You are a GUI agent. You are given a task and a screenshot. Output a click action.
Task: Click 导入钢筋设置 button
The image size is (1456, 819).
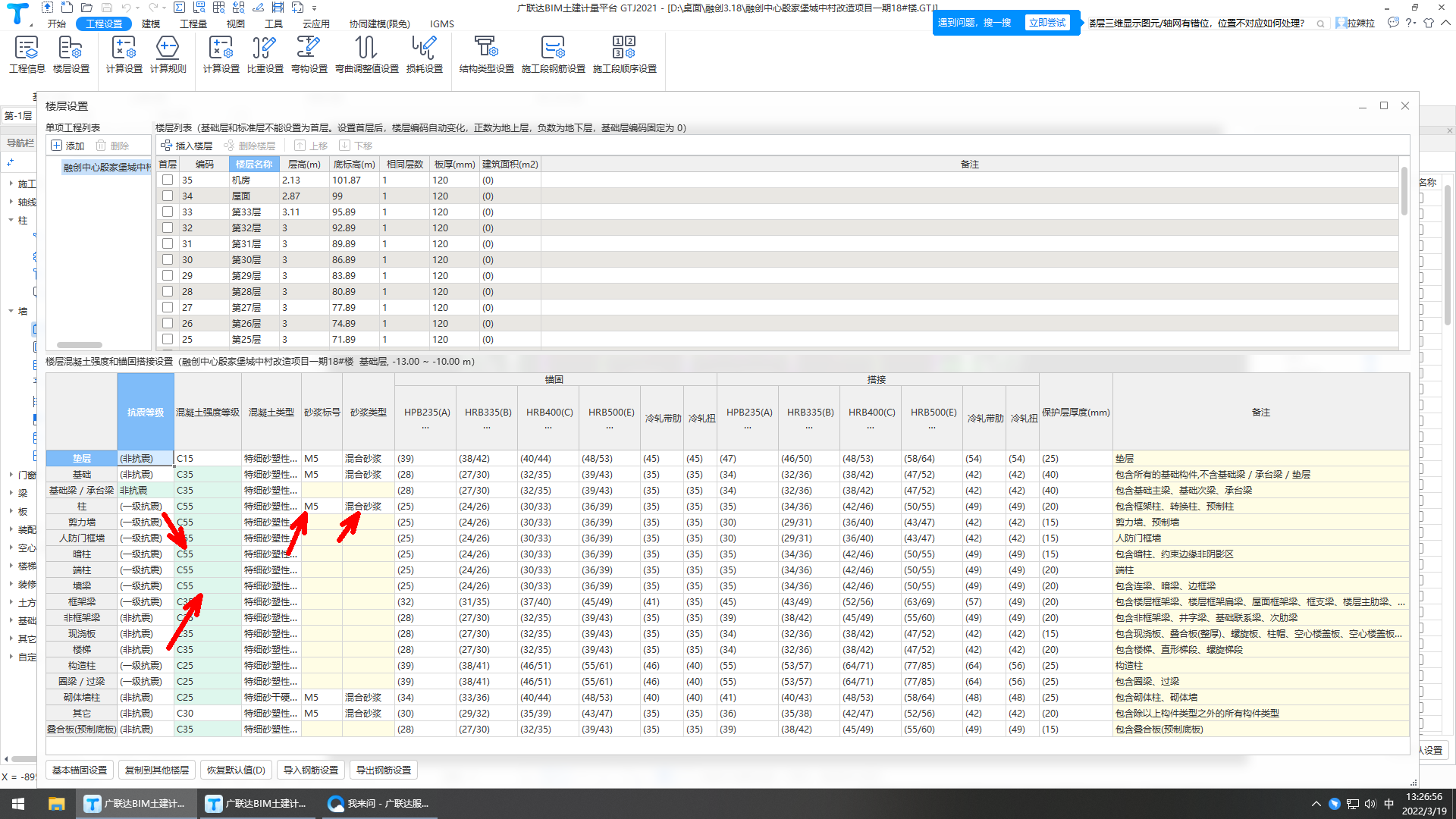(x=311, y=770)
